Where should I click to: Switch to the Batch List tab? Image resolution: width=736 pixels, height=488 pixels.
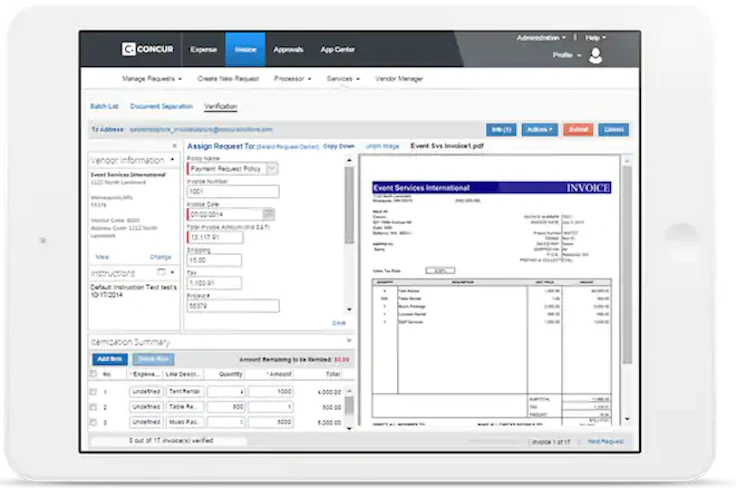pyautogui.click(x=104, y=107)
